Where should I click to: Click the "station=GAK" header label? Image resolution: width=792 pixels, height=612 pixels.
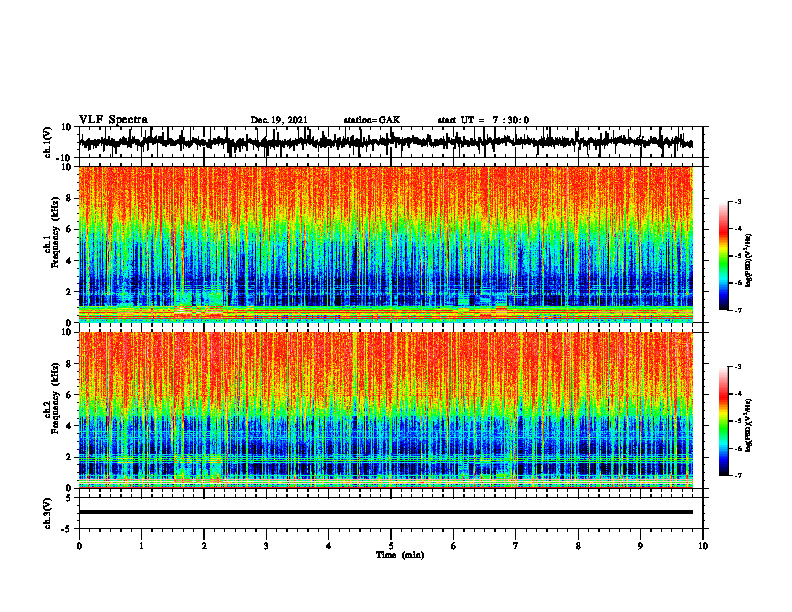(x=372, y=120)
